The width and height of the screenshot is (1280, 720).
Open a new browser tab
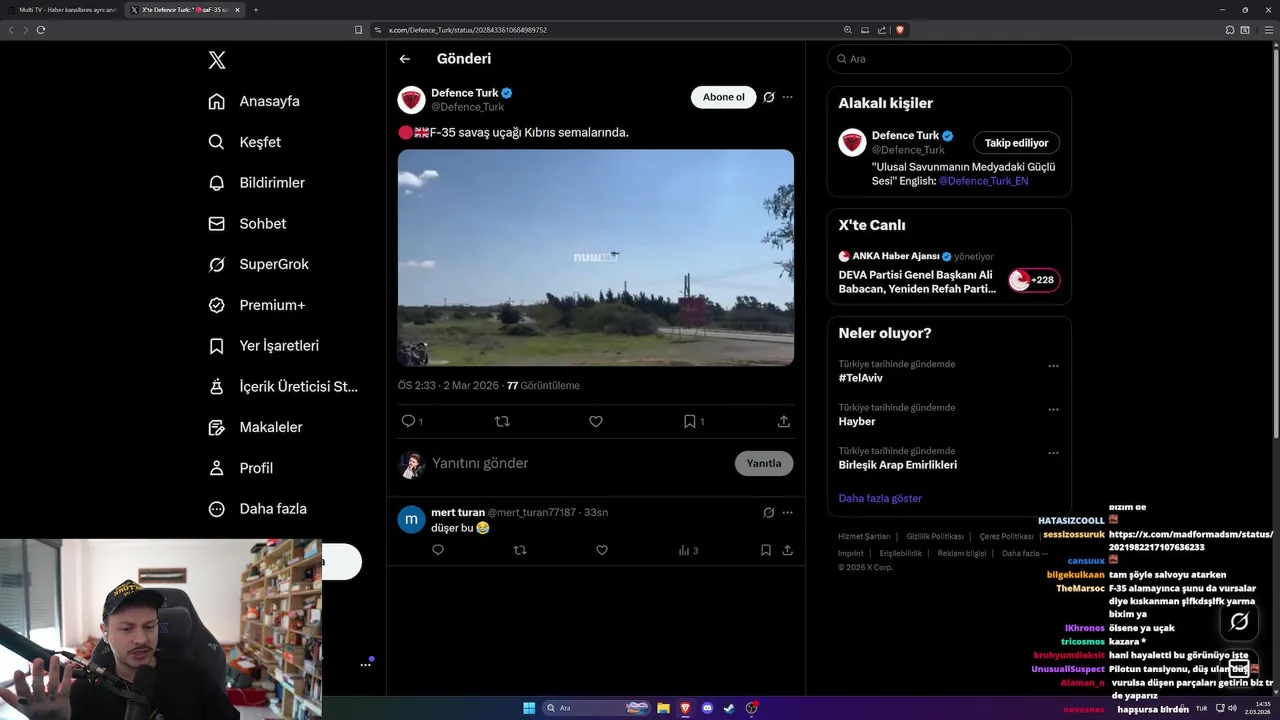[x=256, y=10]
